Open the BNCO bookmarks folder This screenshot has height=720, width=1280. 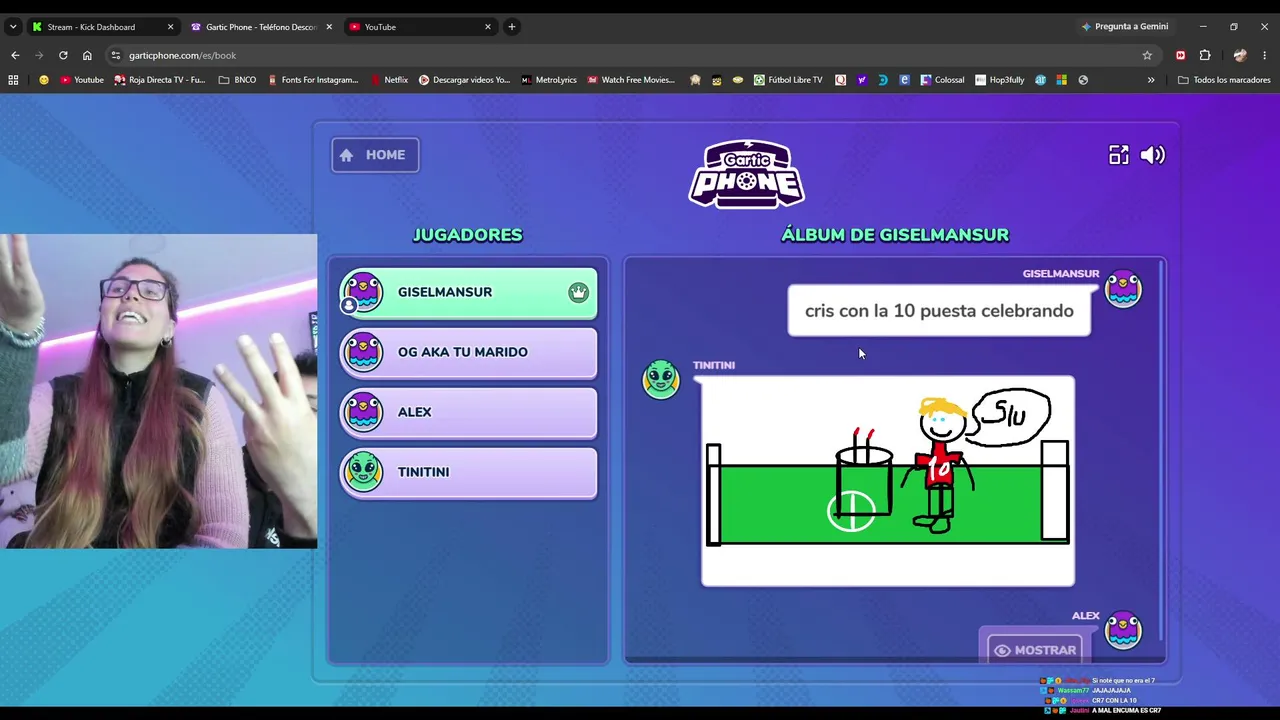tap(238, 80)
